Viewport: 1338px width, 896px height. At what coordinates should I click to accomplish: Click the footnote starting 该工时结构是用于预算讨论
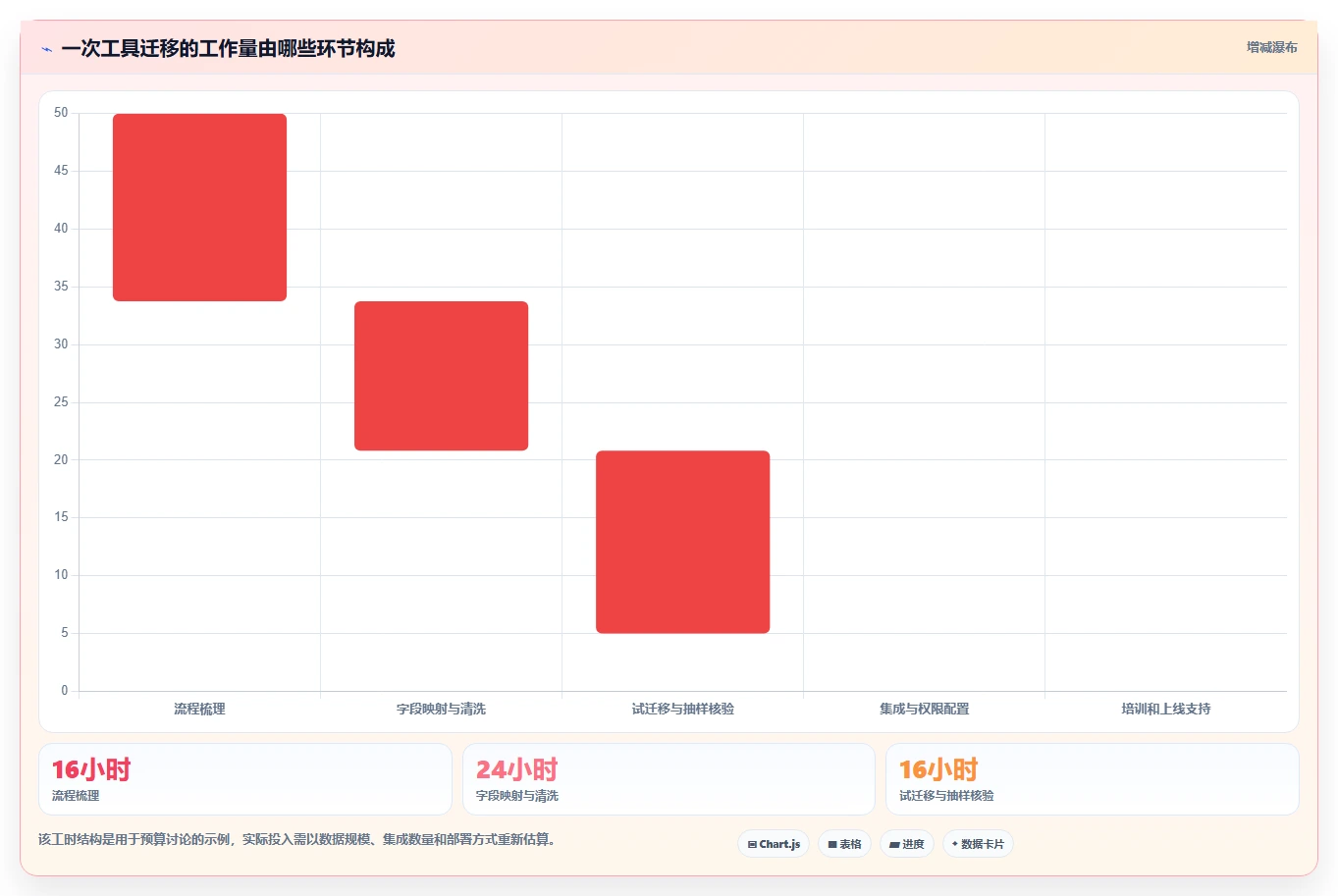click(298, 839)
